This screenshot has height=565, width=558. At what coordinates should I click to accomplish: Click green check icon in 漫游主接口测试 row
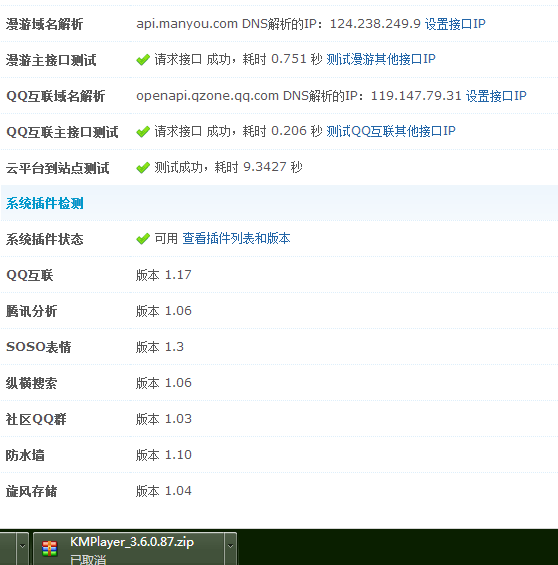coord(143,59)
